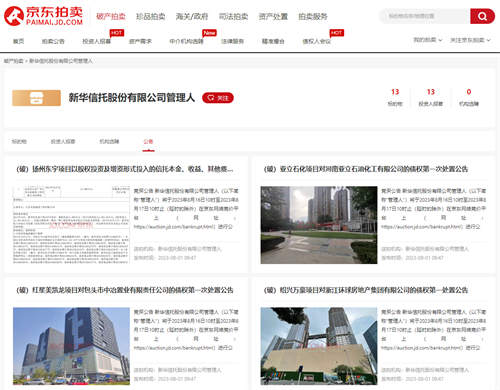Click the search input field
Viewport: 500px width, 390px height.
(x=425, y=16)
